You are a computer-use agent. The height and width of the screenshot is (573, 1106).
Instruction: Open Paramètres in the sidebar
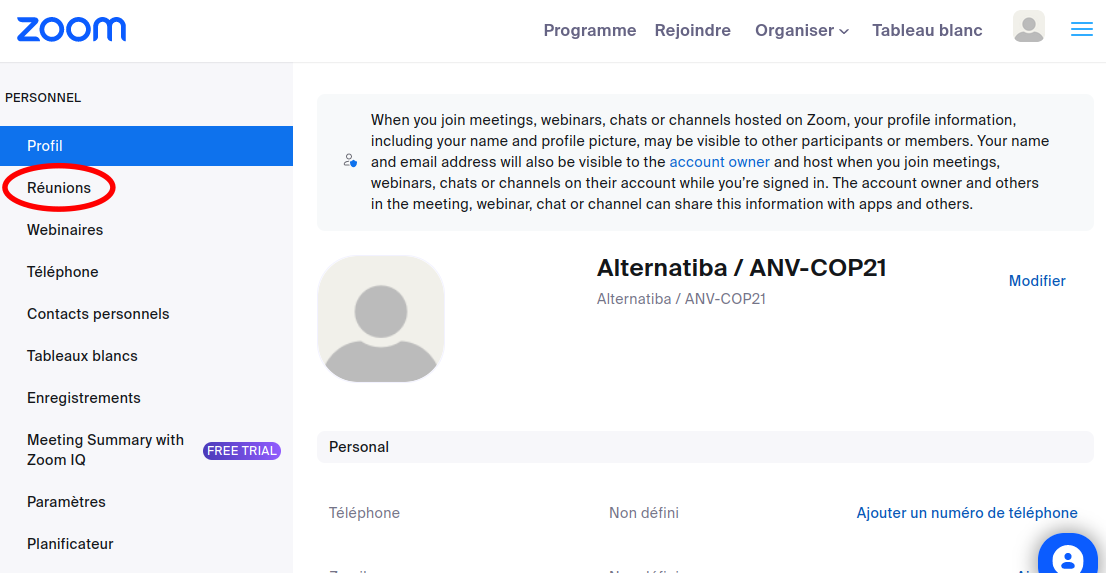point(66,502)
